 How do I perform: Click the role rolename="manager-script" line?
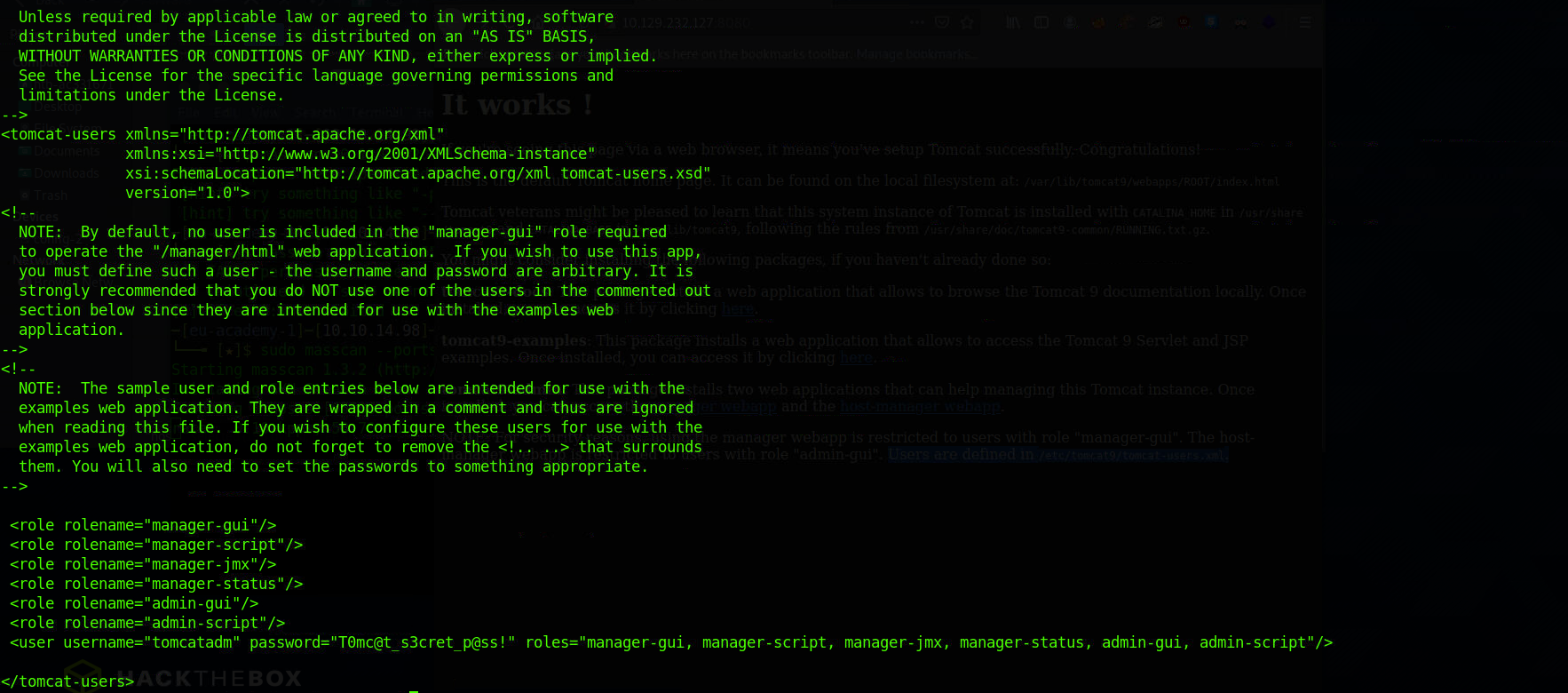[x=156, y=545]
